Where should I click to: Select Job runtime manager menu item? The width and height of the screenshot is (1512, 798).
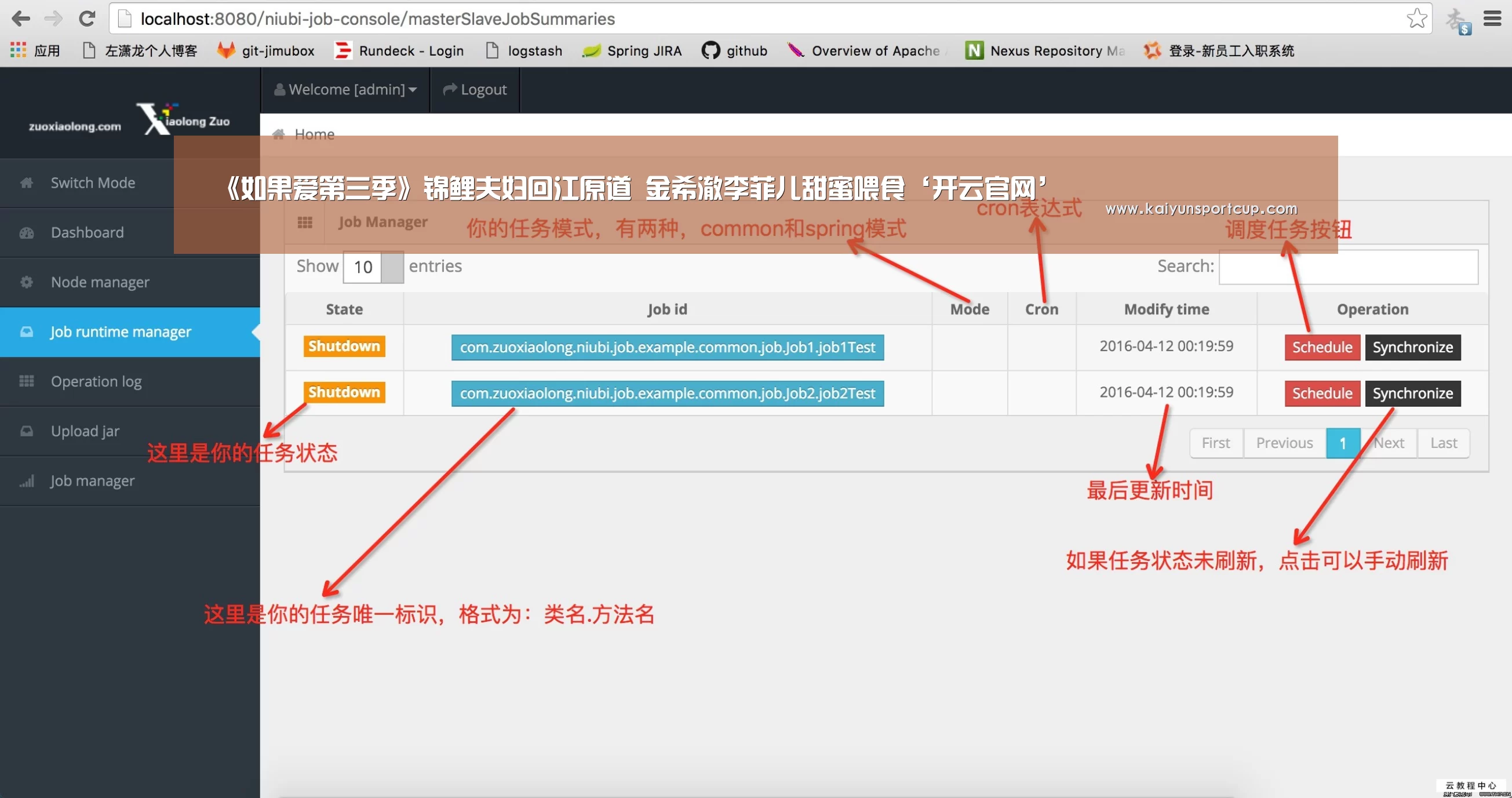130,331
